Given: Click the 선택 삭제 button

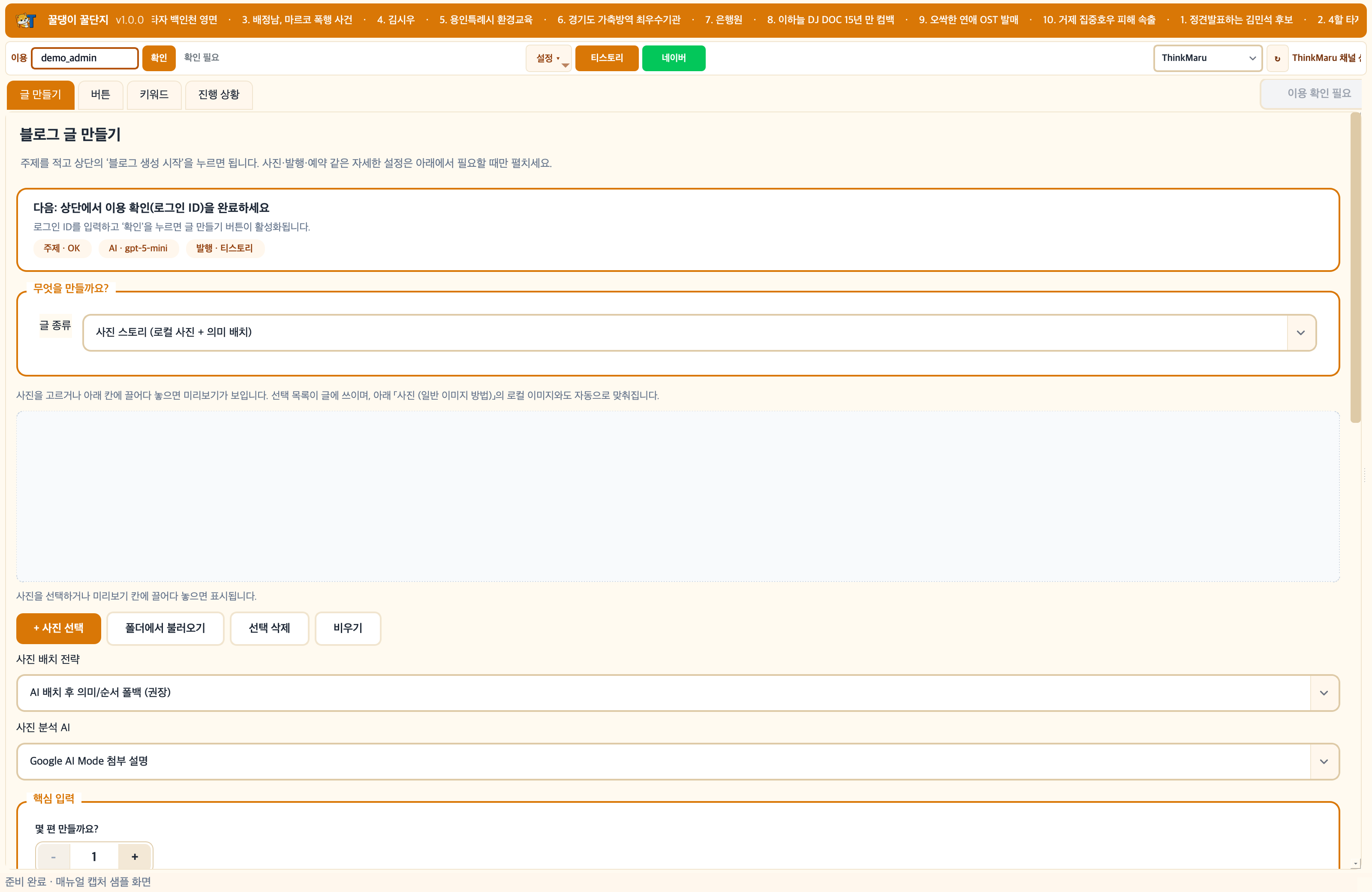Looking at the screenshot, I should (269, 628).
